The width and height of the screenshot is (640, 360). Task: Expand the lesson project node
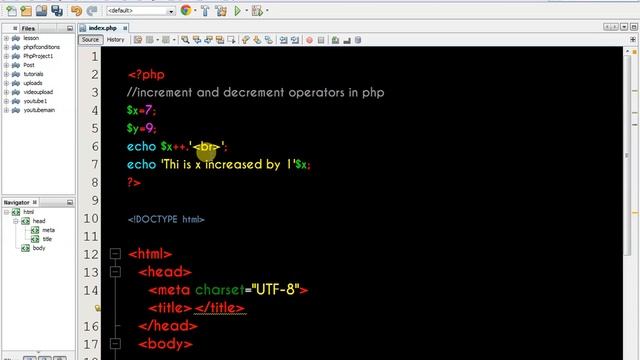(6, 38)
